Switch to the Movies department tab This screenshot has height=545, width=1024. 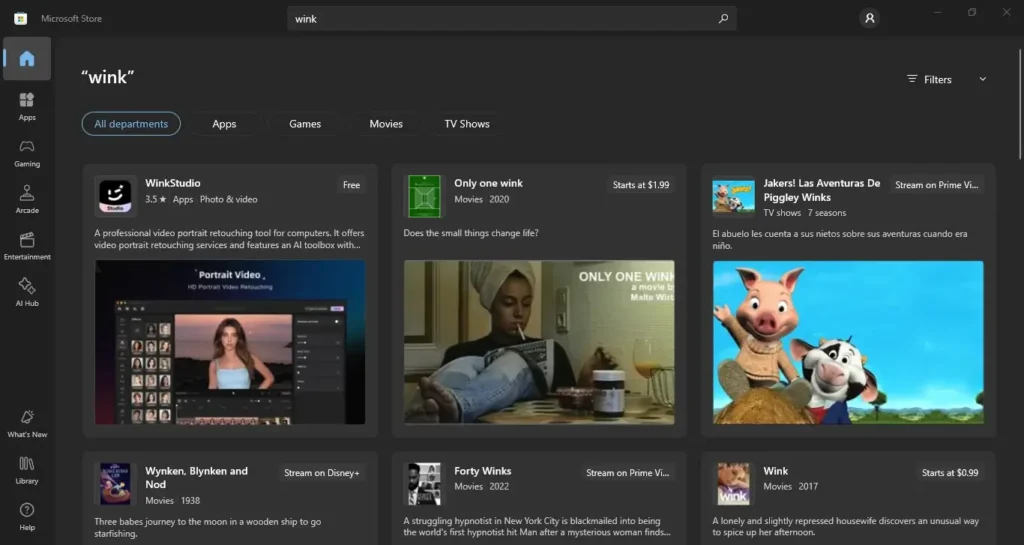coord(386,123)
